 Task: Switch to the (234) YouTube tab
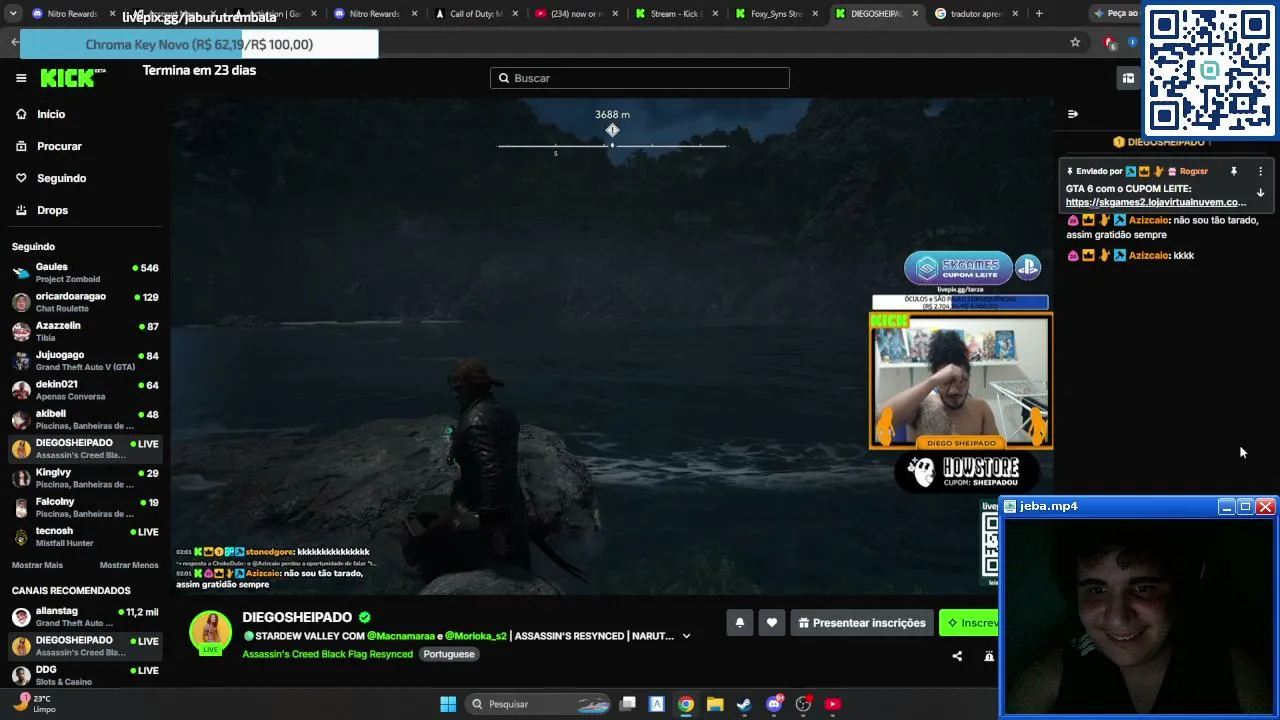(x=576, y=14)
